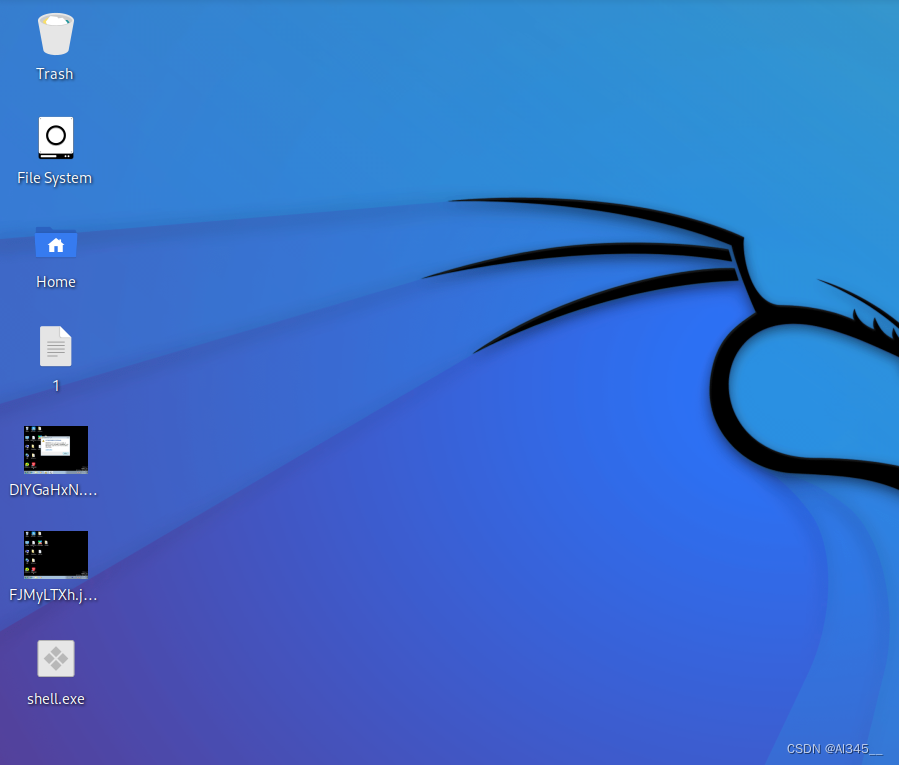Select the shell.exe executable icon
Viewport: 899px width, 765px height.
tap(56, 658)
